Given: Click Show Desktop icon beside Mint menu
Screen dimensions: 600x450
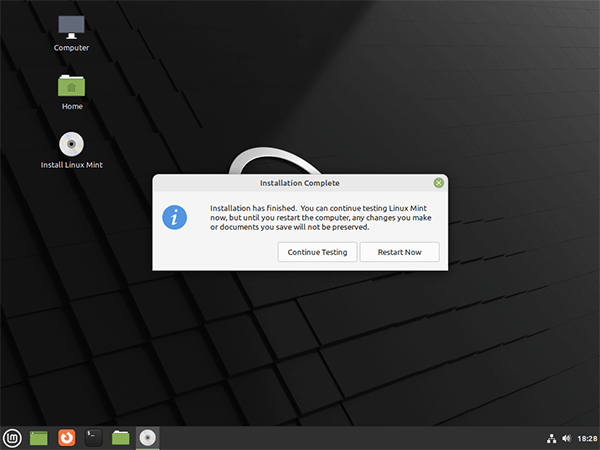Looking at the screenshot, I should point(39,437).
